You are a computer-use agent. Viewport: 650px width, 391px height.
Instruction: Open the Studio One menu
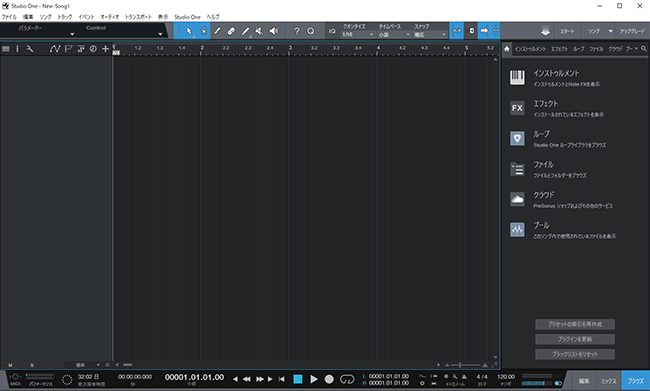tap(187, 17)
